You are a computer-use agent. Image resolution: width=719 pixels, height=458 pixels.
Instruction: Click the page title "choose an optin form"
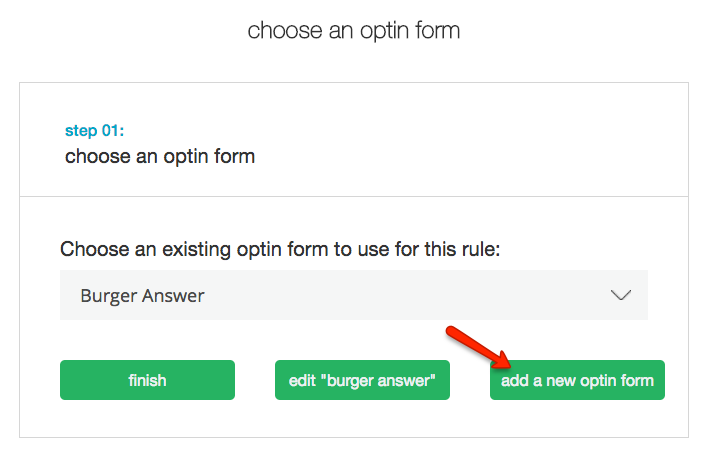[354, 30]
